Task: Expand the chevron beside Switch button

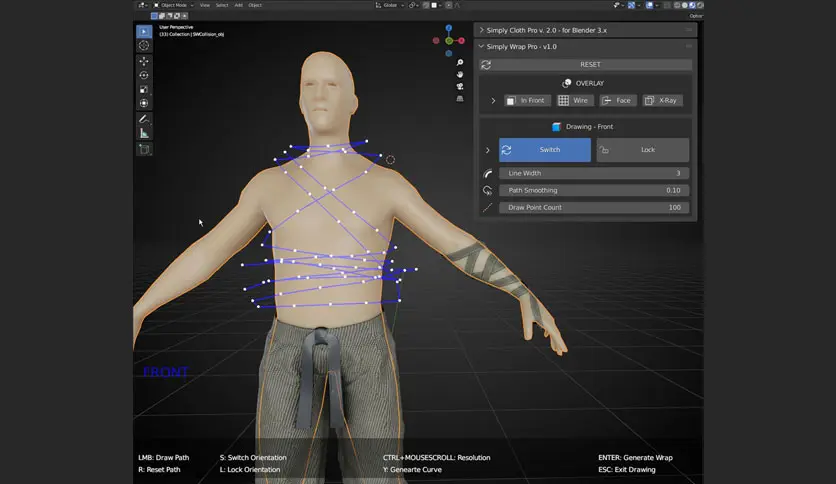Action: [x=487, y=150]
